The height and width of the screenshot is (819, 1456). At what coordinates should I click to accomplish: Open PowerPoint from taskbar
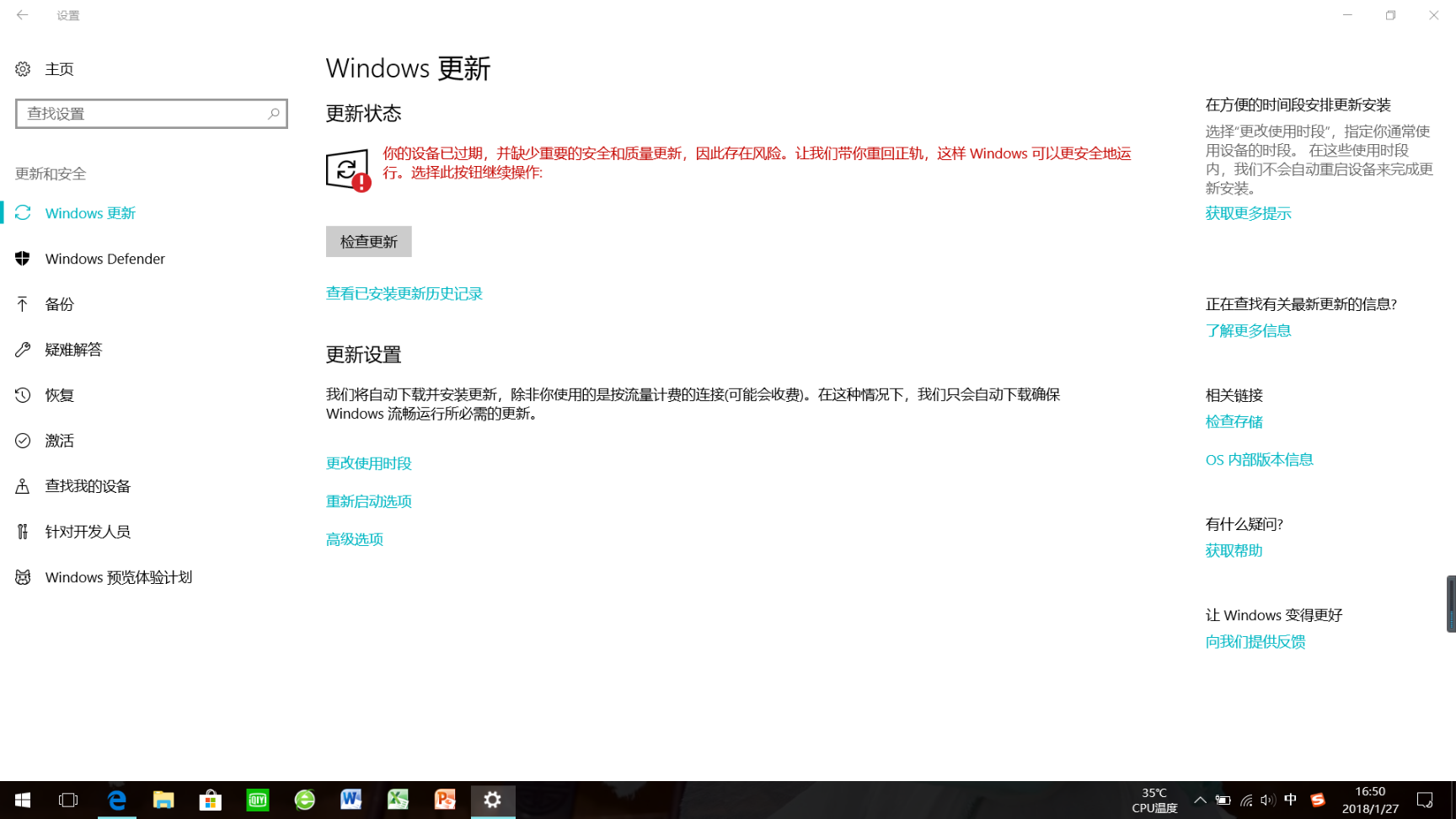[x=446, y=800]
